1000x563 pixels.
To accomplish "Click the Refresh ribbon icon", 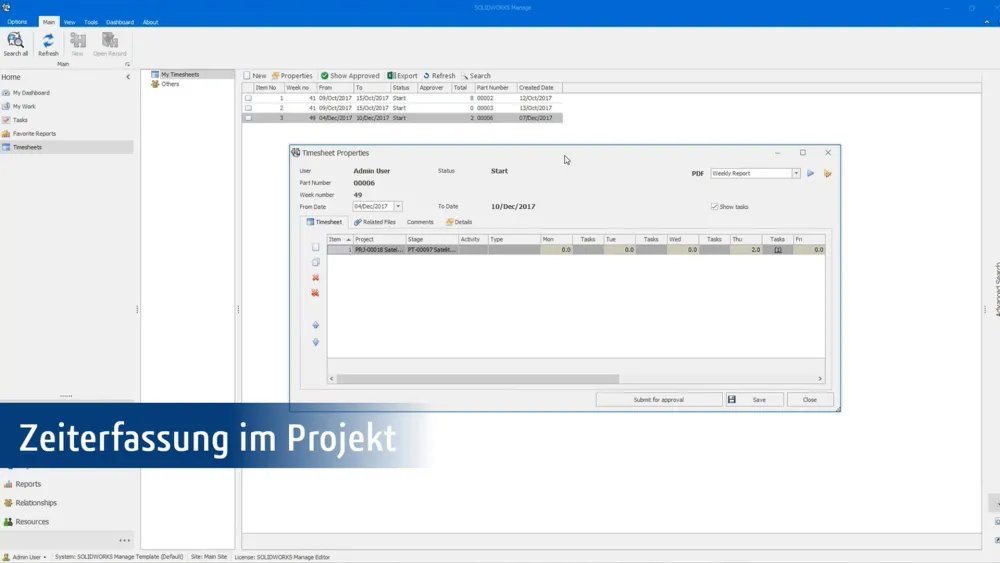I will tap(48, 44).
